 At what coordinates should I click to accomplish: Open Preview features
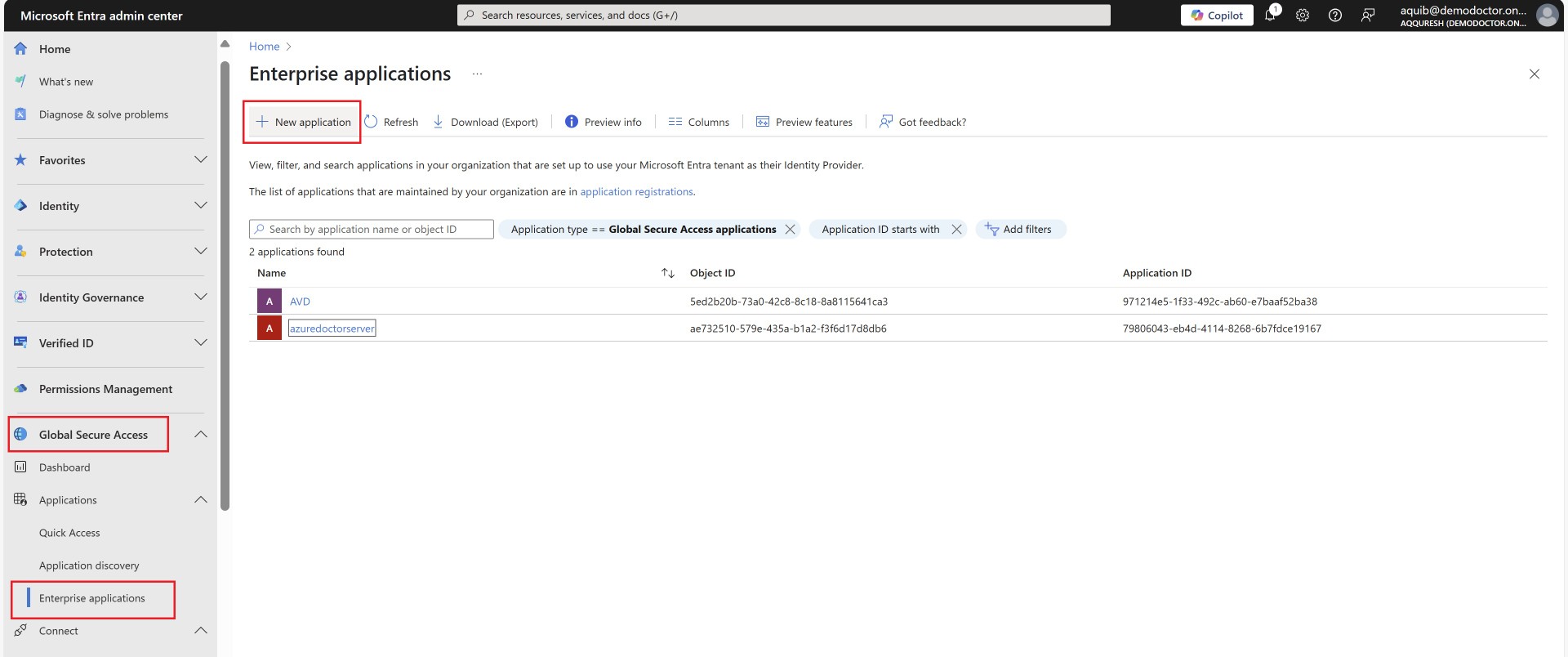(804, 122)
